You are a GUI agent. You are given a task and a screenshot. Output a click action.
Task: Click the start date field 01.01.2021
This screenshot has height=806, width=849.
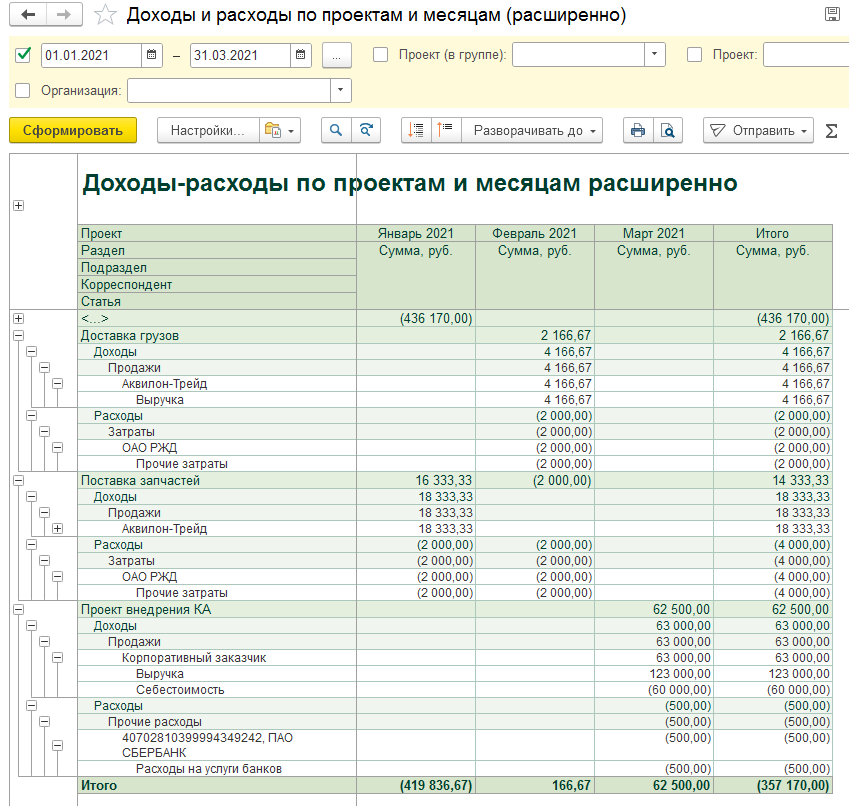click(x=91, y=55)
